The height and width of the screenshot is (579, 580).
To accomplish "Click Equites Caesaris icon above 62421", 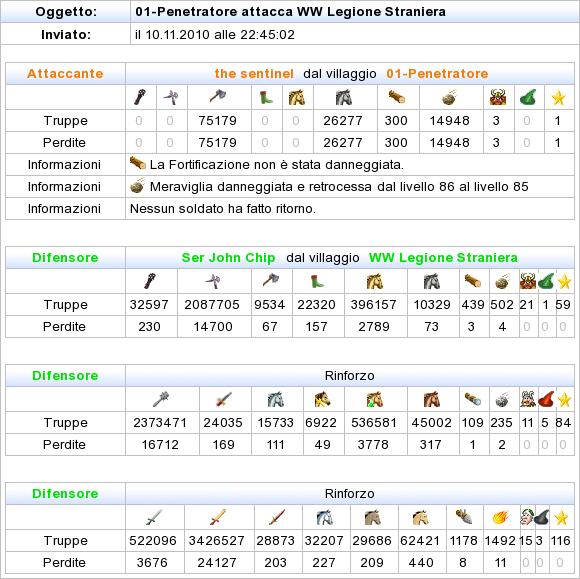I will [421, 517].
